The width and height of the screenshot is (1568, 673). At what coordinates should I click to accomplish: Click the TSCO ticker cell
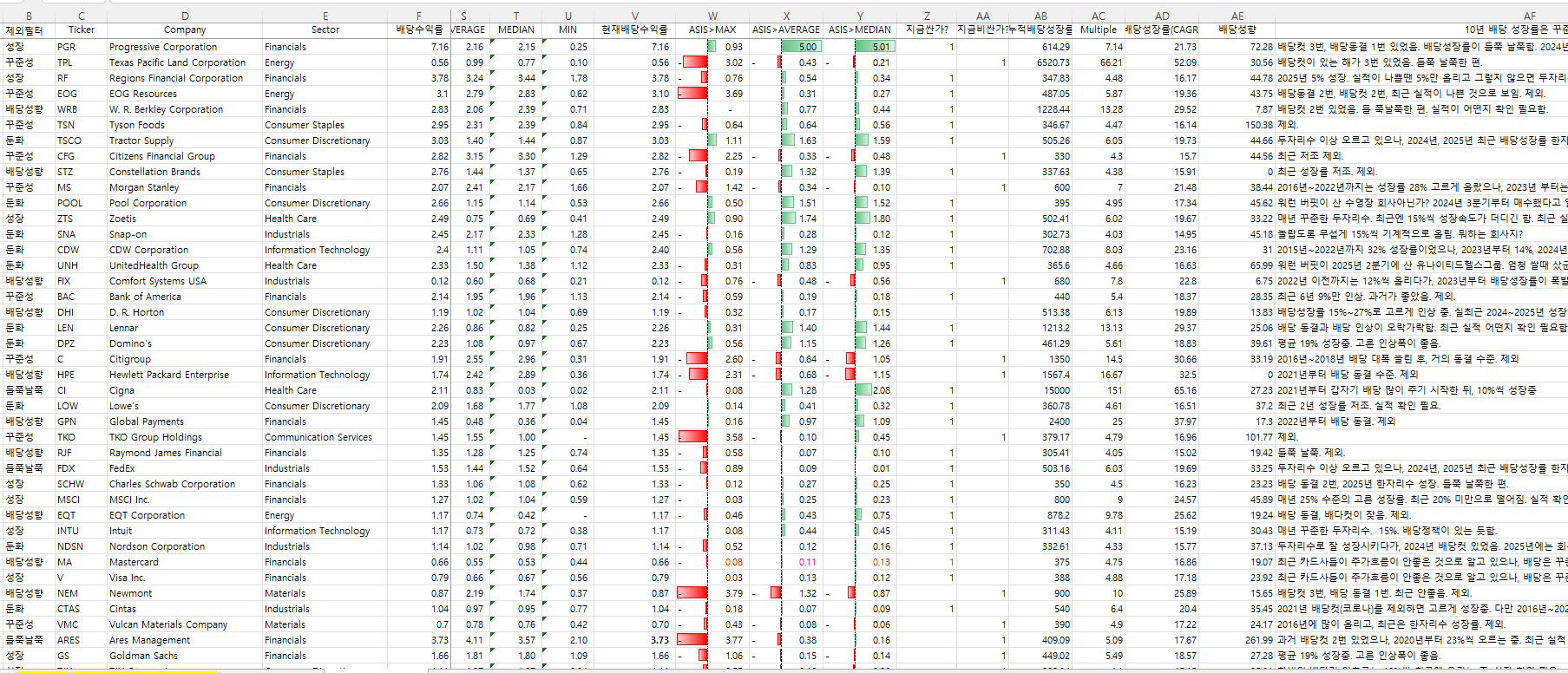click(x=81, y=140)
